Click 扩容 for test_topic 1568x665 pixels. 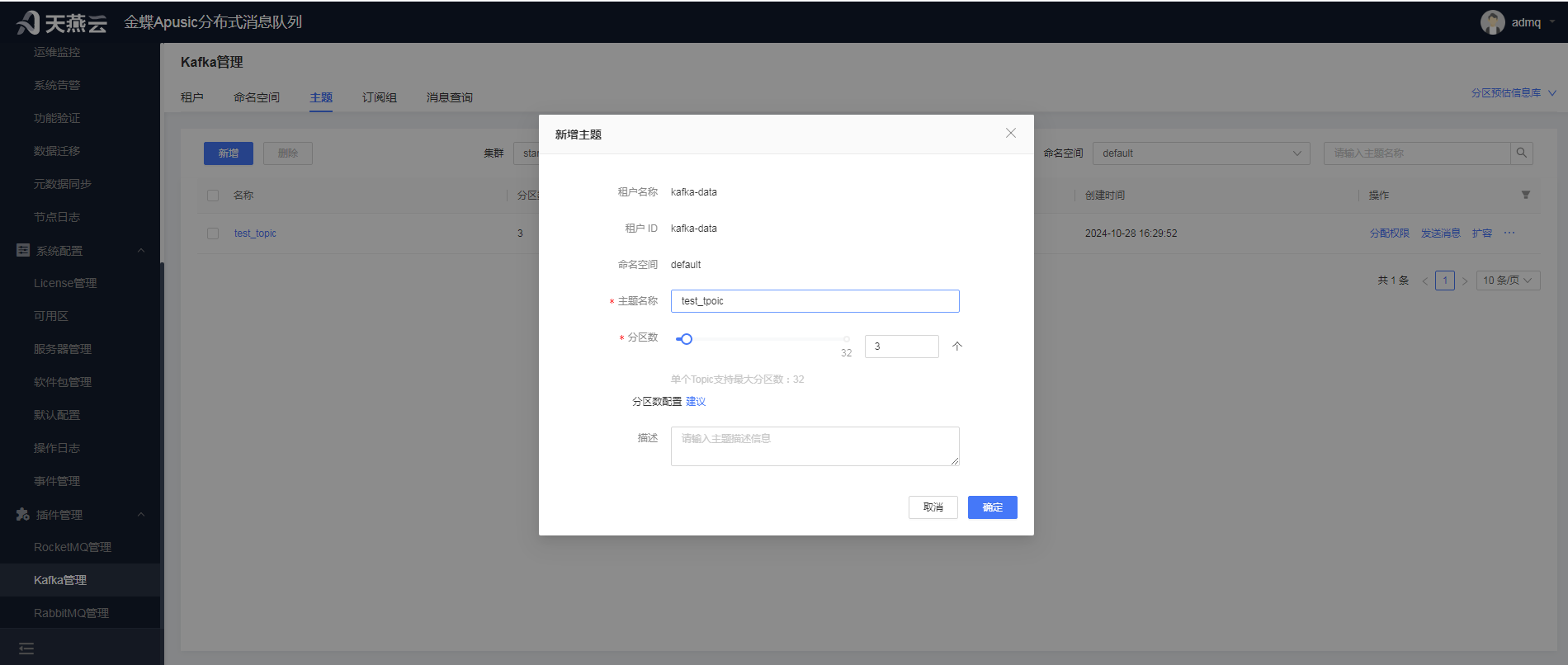tap(1482, 233)
